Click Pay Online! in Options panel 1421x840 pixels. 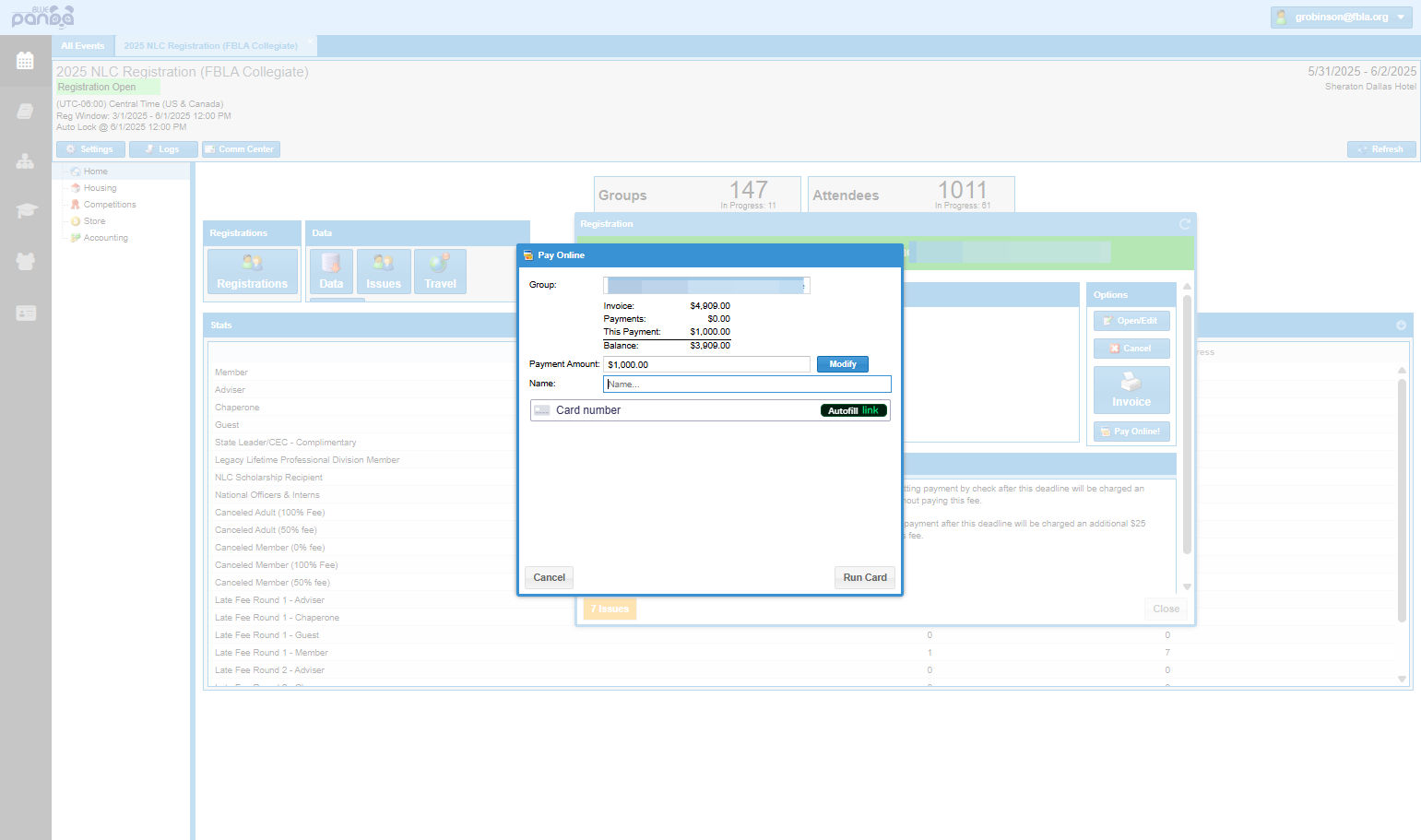pyautogui.click(x=1131, y=432)
